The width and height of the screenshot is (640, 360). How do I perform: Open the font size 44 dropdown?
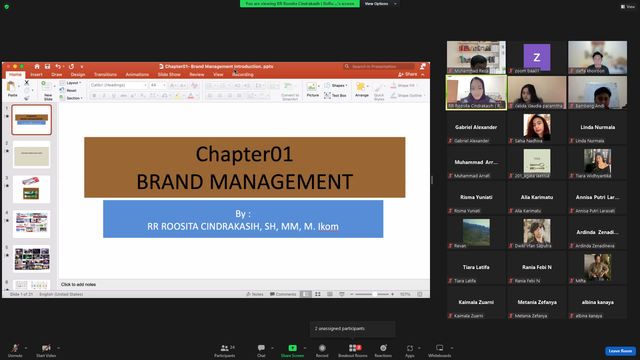click(158, 85)
